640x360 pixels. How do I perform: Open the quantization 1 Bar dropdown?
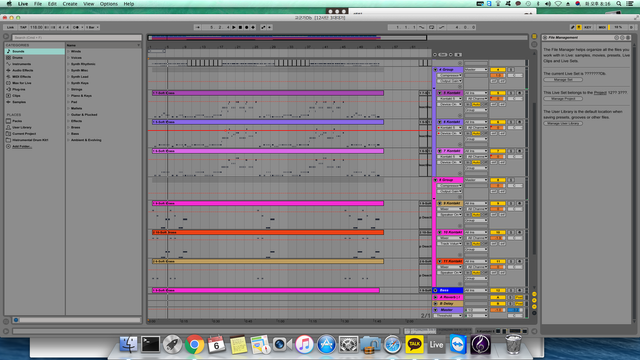(92, 27)
